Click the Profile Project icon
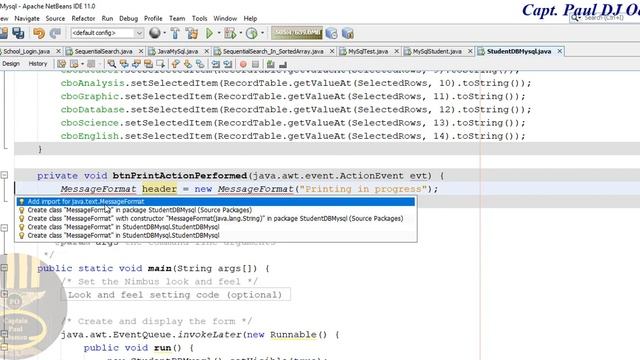Image resolution: width=640 pixels, height=360 pixels. pyautogui.click(x=252, y=33)
